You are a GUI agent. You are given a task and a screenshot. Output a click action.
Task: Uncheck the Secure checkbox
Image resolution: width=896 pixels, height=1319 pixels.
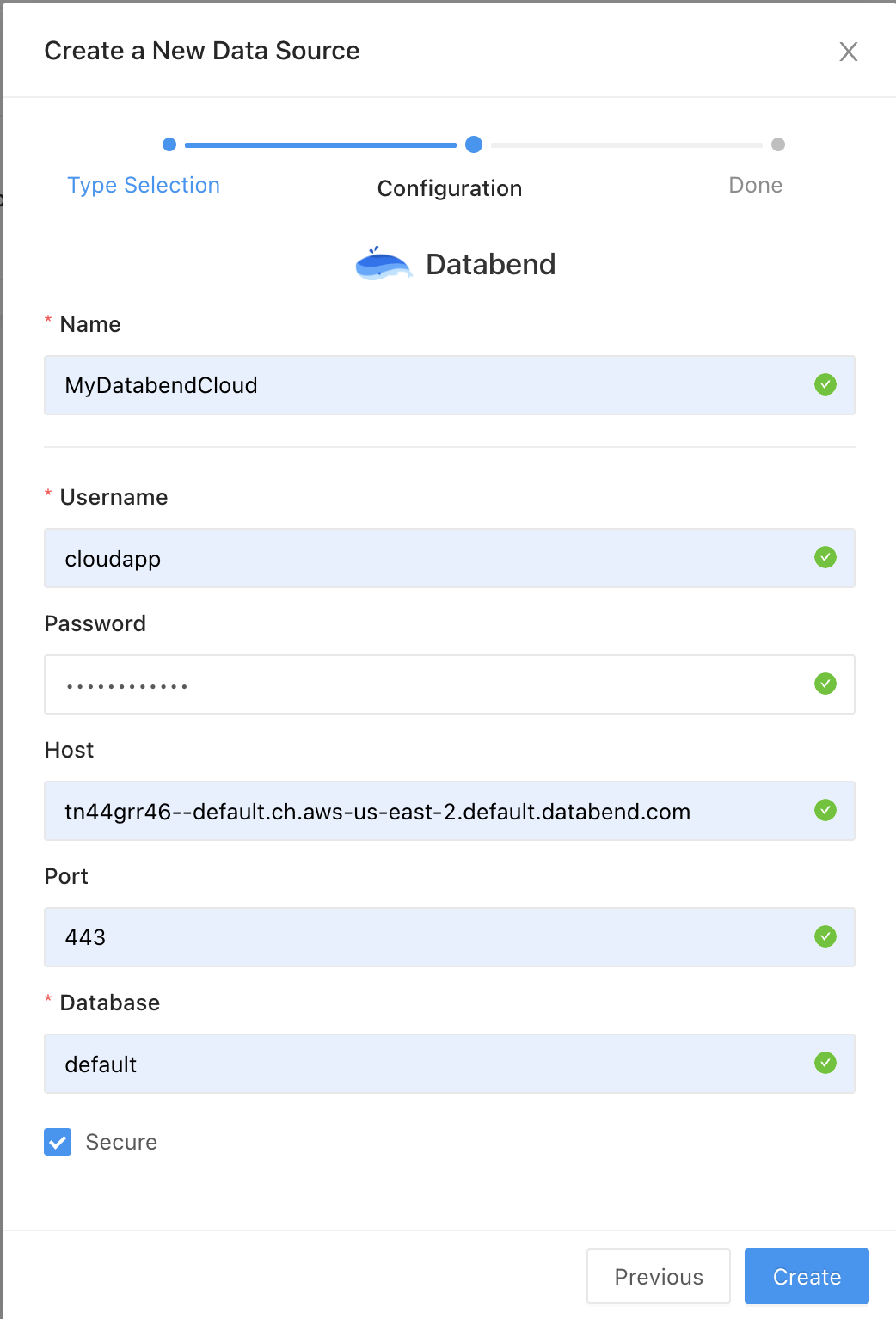58,1142
